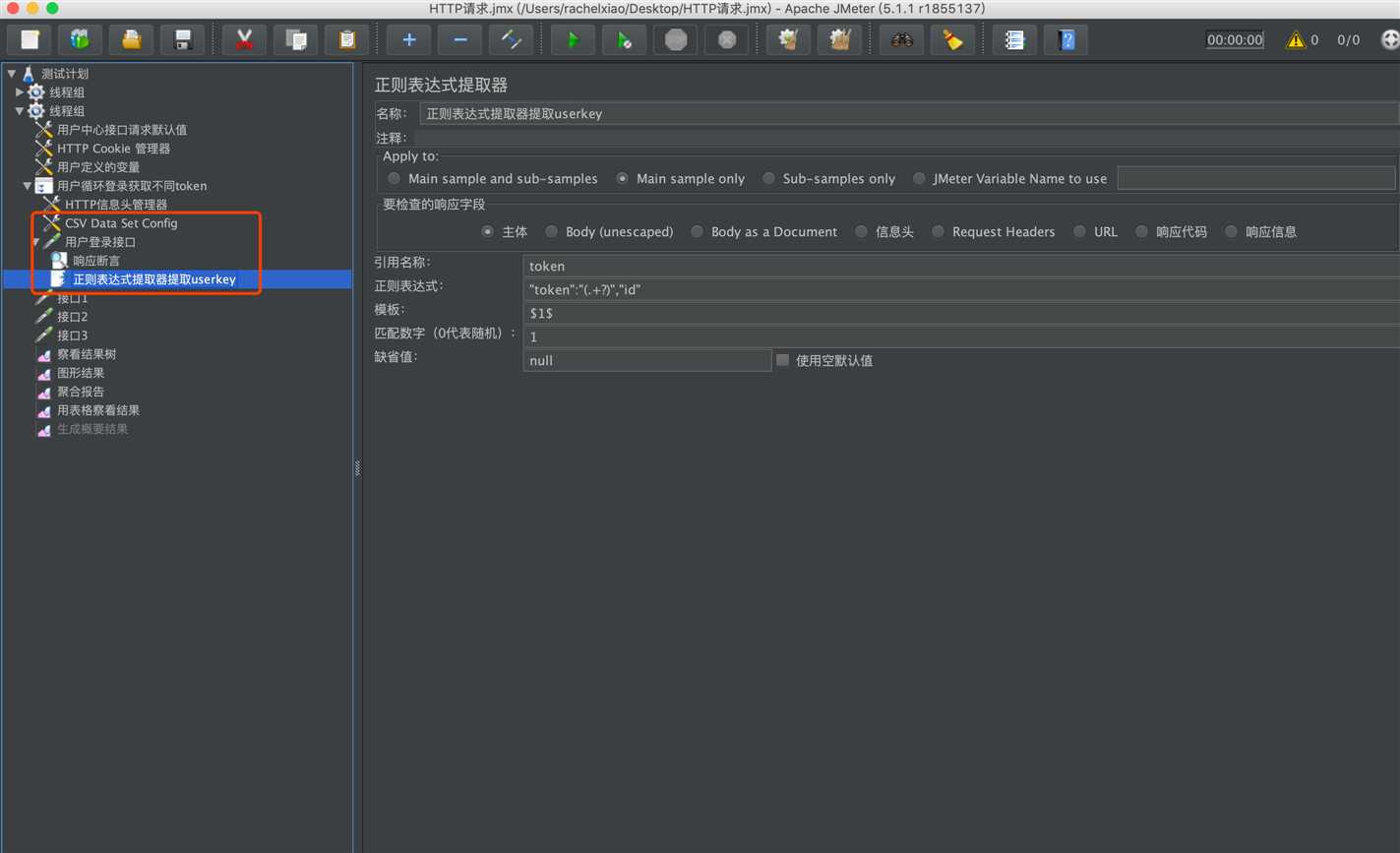The image size is (1400, 853).
Task: Click the Shutdown test icon
Action: click(x=726, y=39)
